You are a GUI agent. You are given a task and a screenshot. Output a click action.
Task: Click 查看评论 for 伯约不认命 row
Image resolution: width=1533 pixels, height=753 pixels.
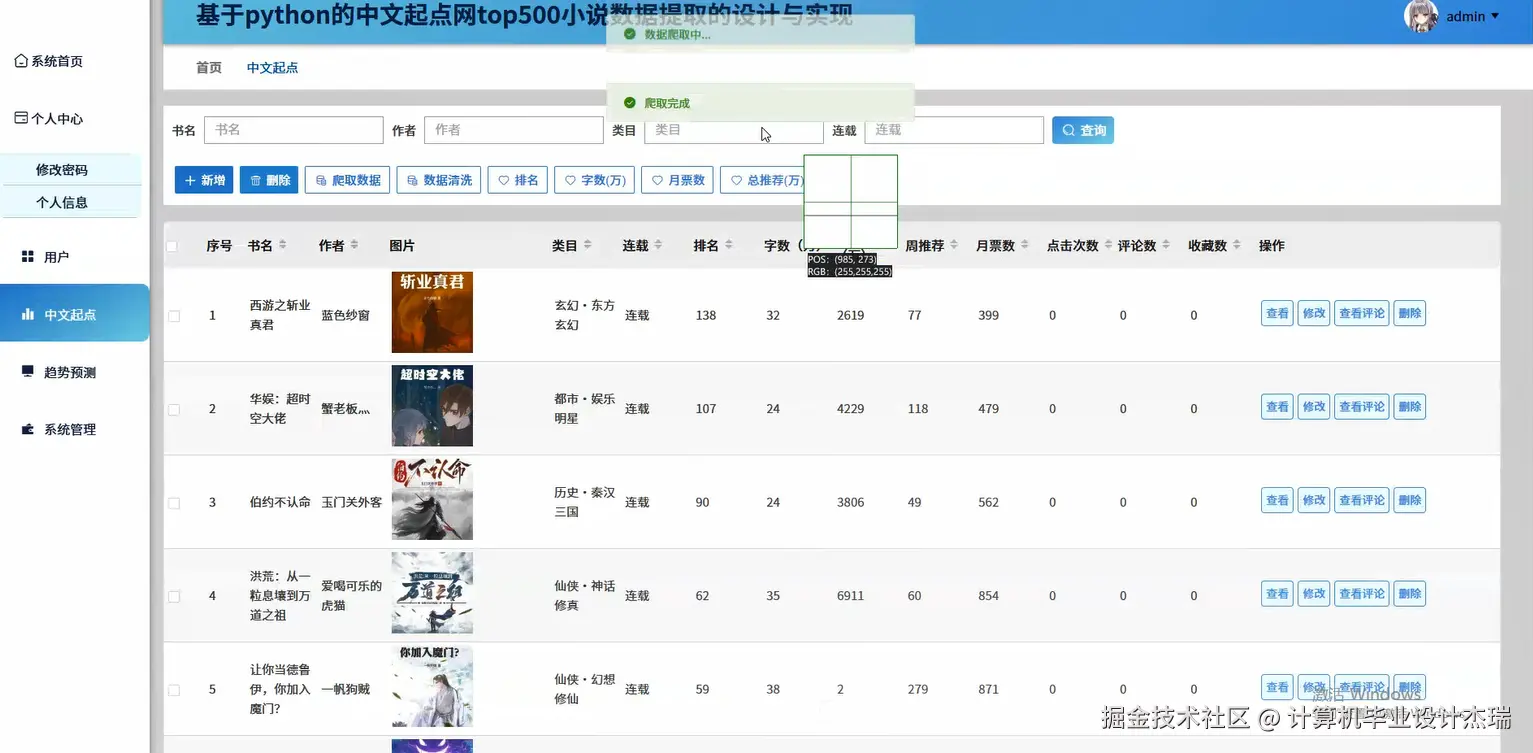click(x=1362, y=500)
